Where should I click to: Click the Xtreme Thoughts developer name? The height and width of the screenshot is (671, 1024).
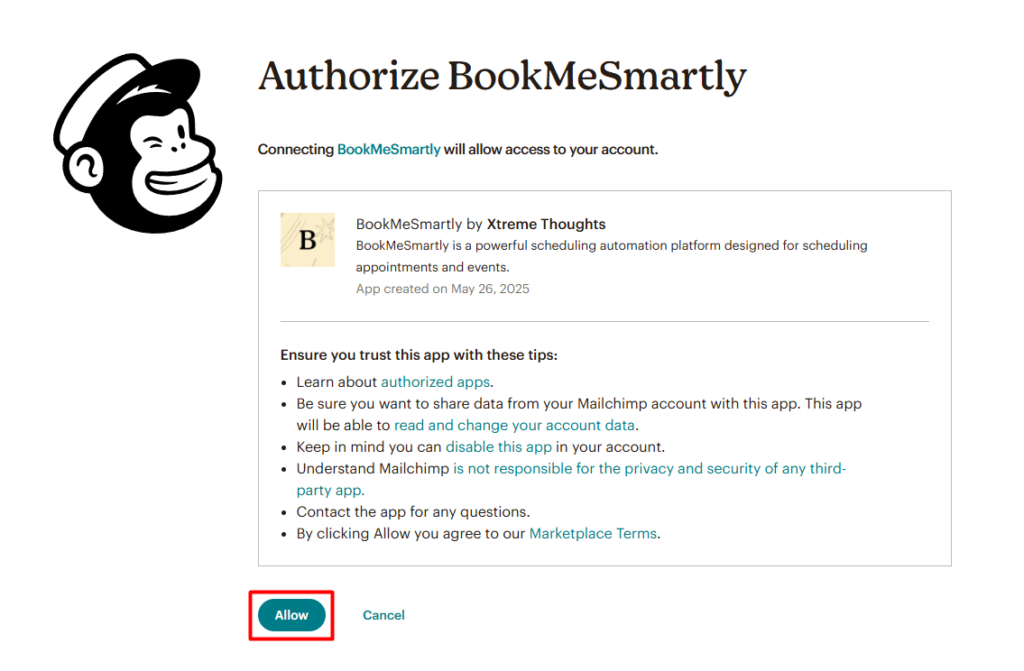(546, 224)
